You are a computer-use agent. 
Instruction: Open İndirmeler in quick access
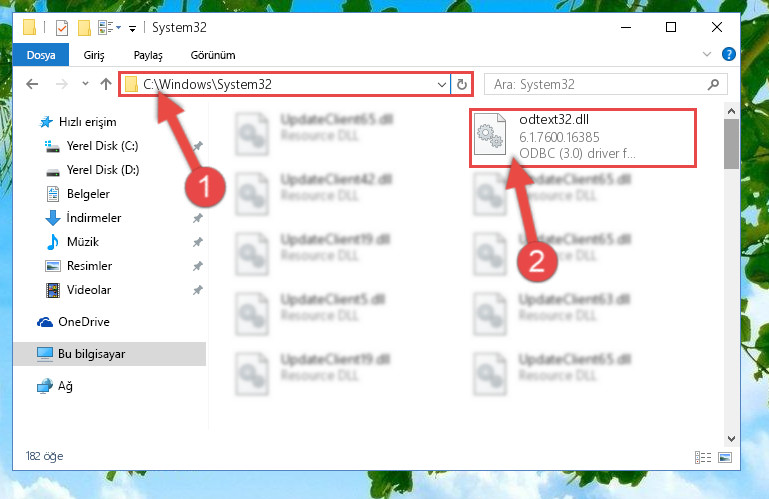93,218
